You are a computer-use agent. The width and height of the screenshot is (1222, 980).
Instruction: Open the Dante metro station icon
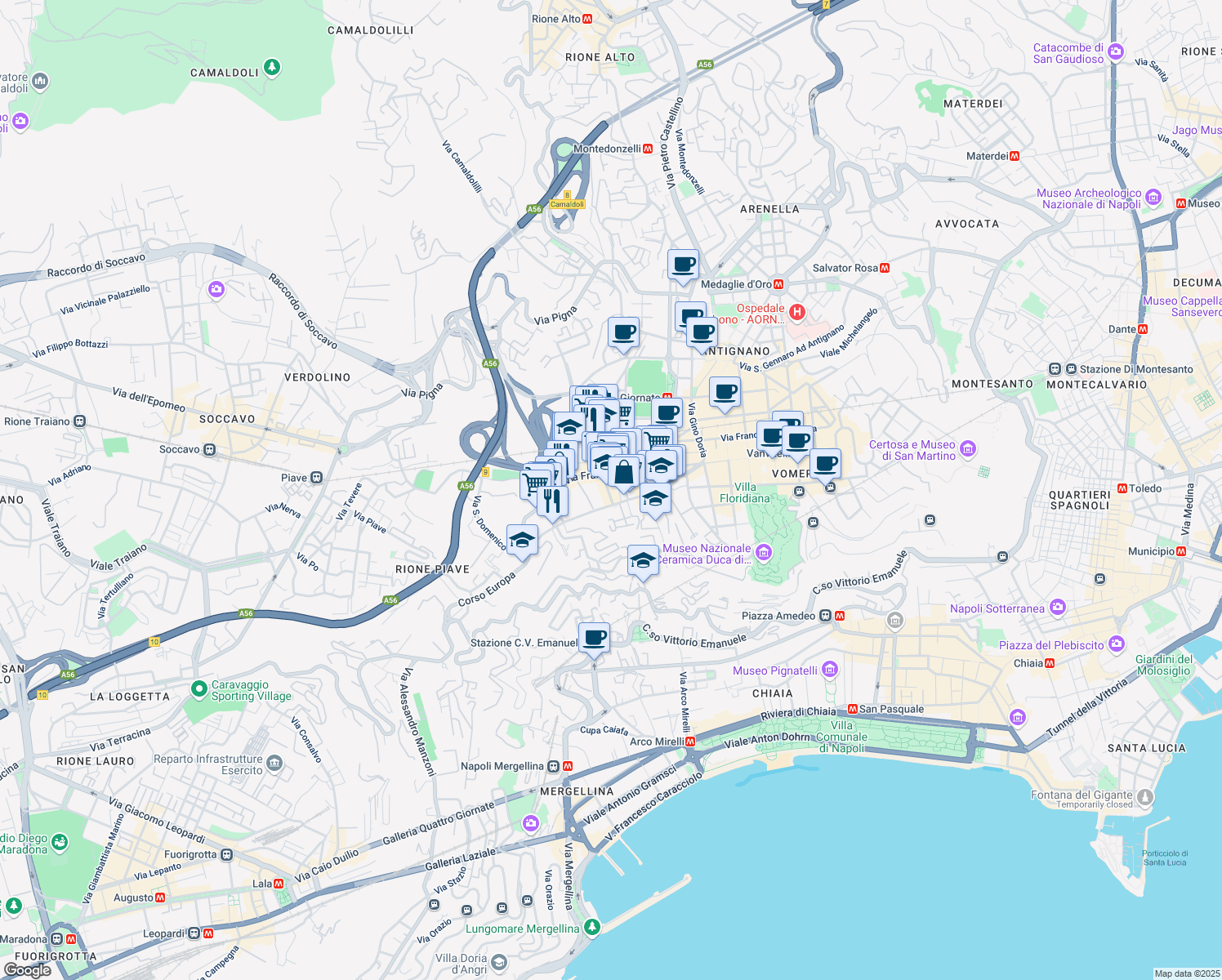coord(1143,329)
